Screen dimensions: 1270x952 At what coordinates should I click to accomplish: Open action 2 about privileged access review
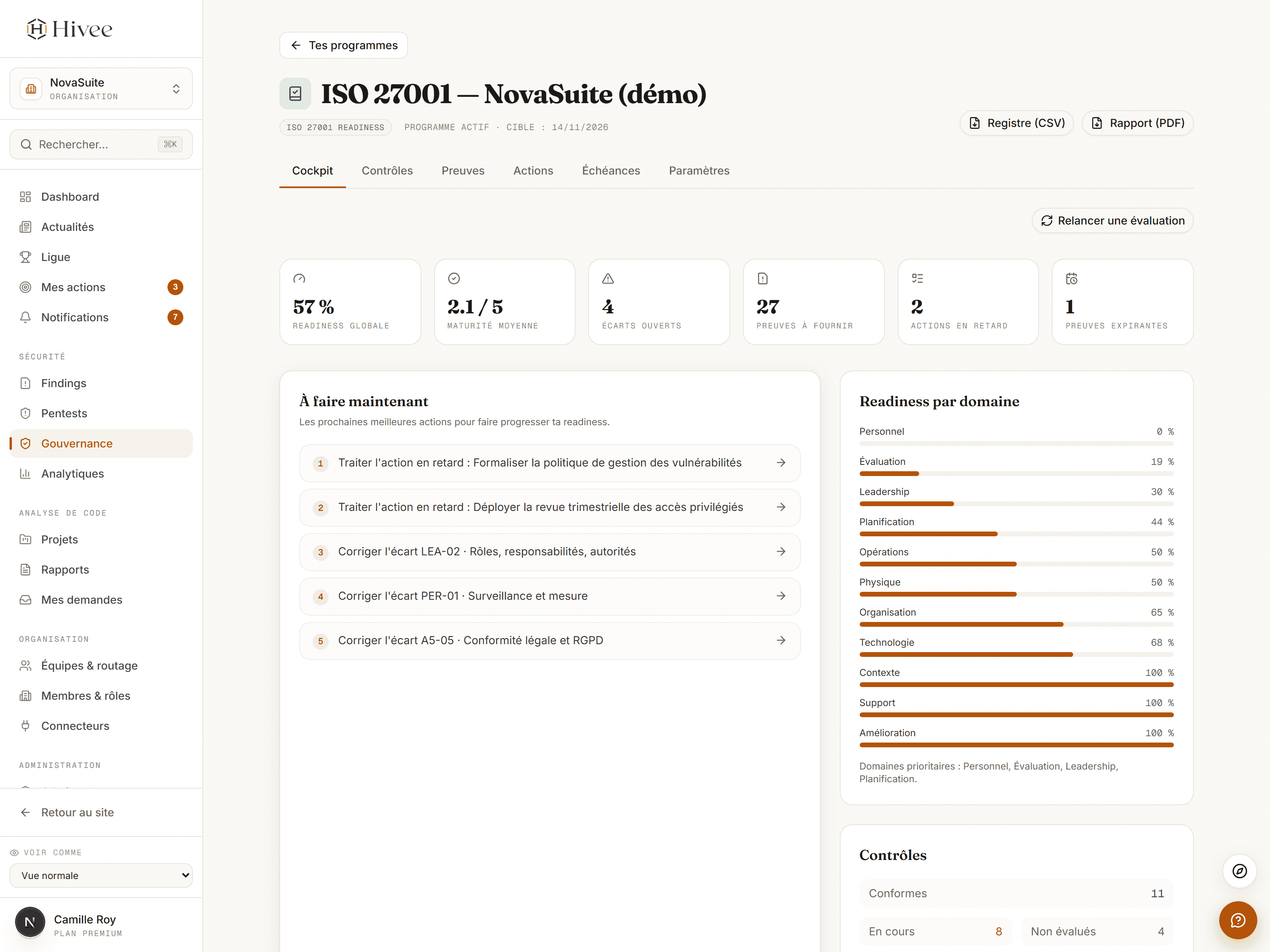coord(549,508)
